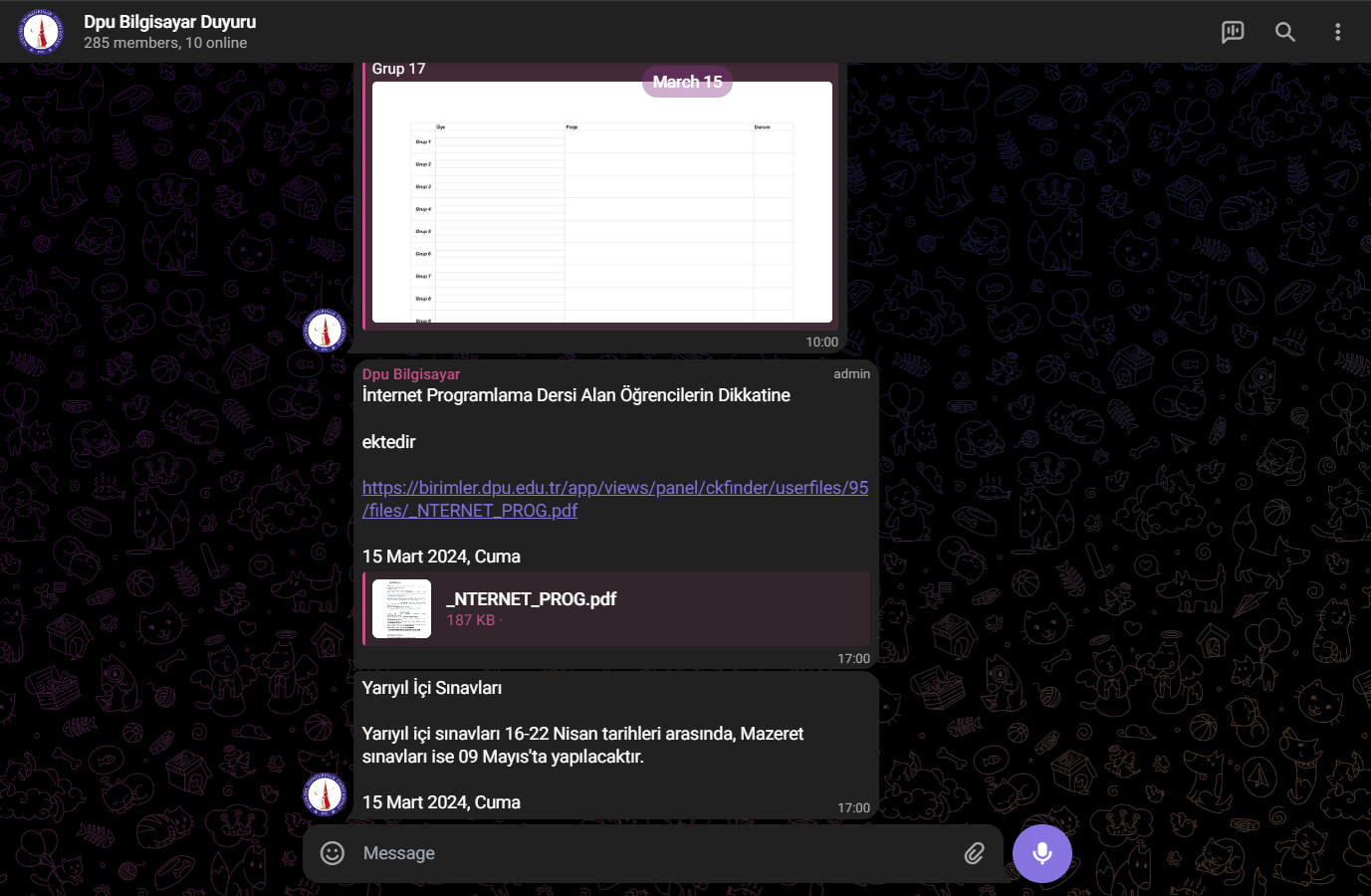Open the emoji and sticker picker

[x=332, y=853]
